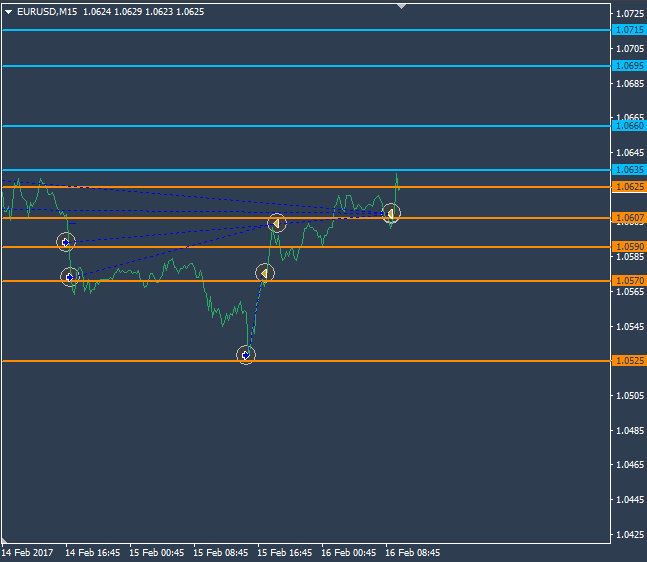Select the orange horizontal line at 1.0625
This screenshot has width=647, height=562.
tap(306, 187)
